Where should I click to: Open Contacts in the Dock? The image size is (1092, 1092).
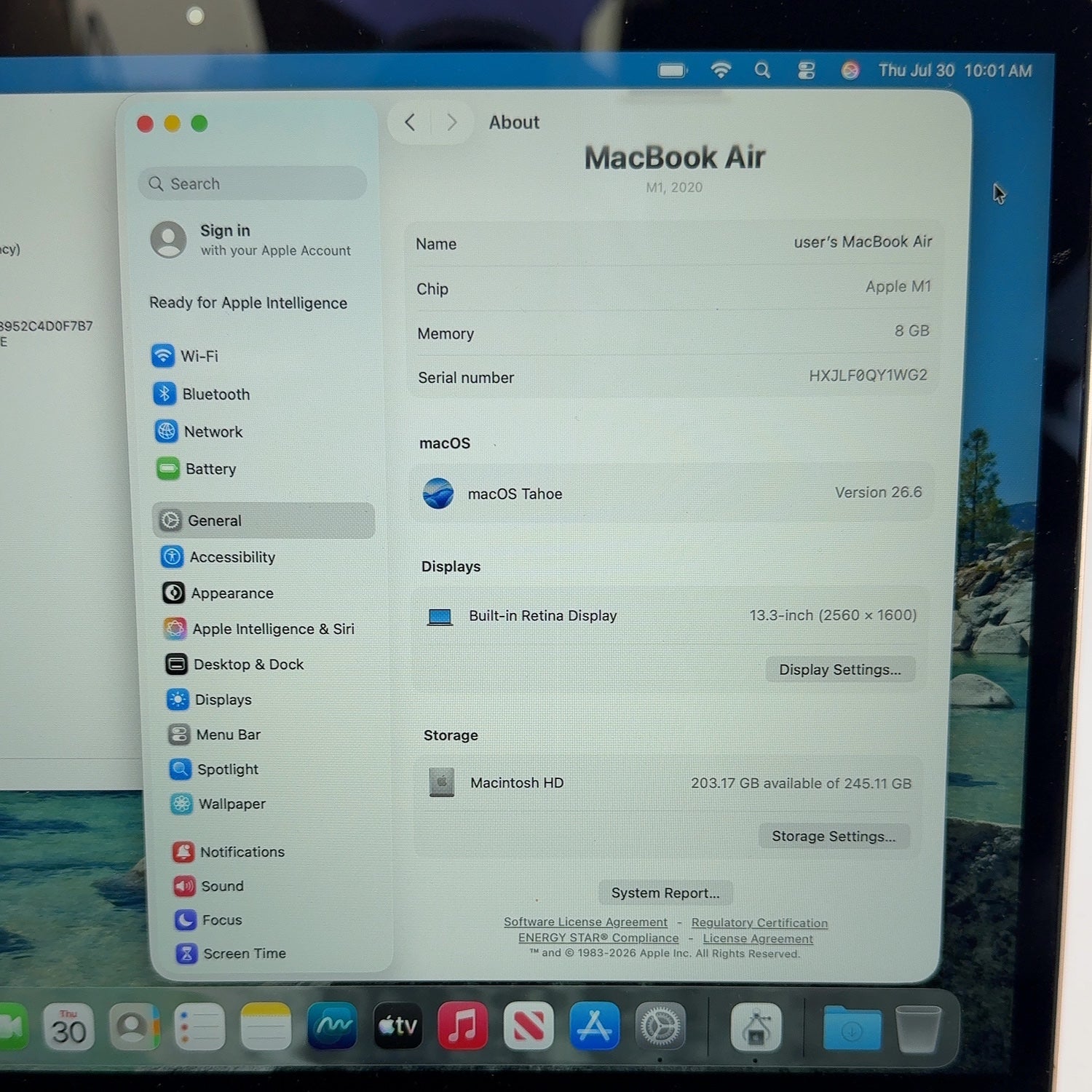134,1026
